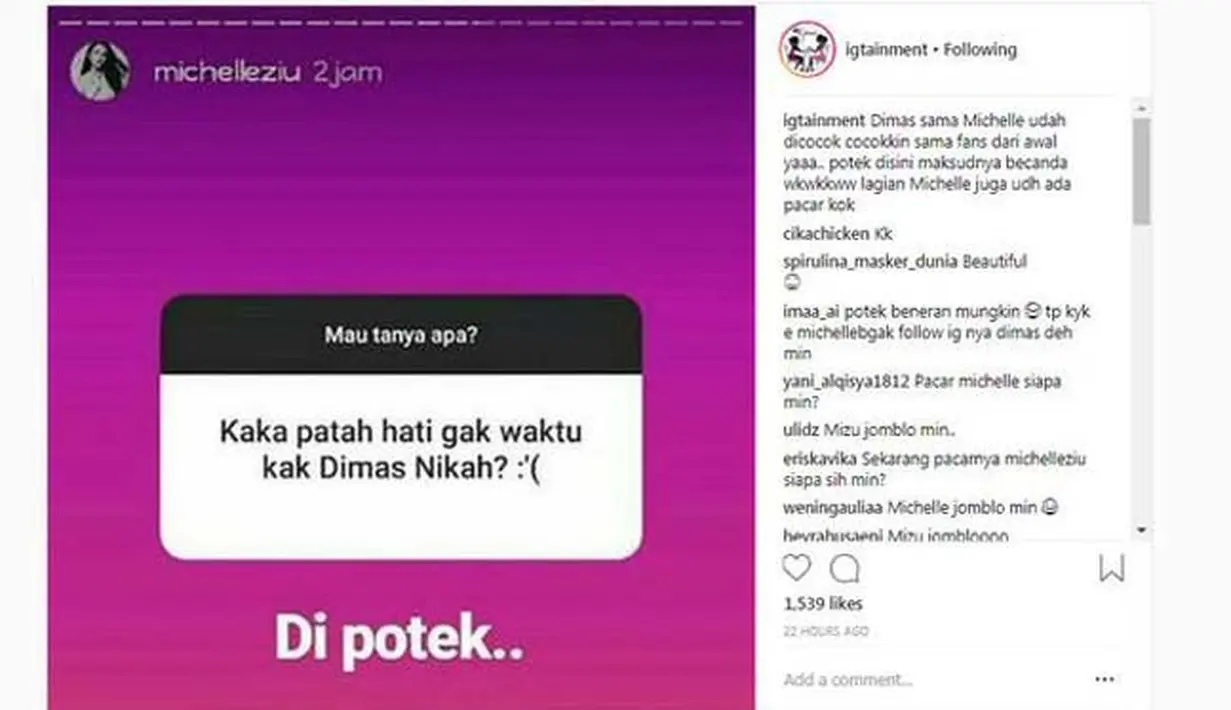Click the michelleziu username on the story

[x=227, y=73]
